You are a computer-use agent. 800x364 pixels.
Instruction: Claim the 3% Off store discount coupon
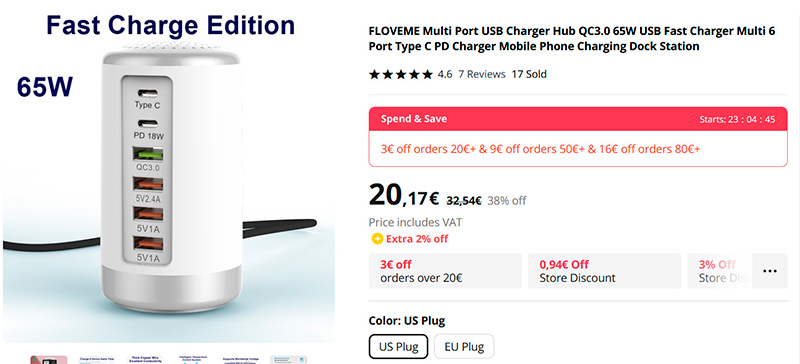(x=719, y=271)
